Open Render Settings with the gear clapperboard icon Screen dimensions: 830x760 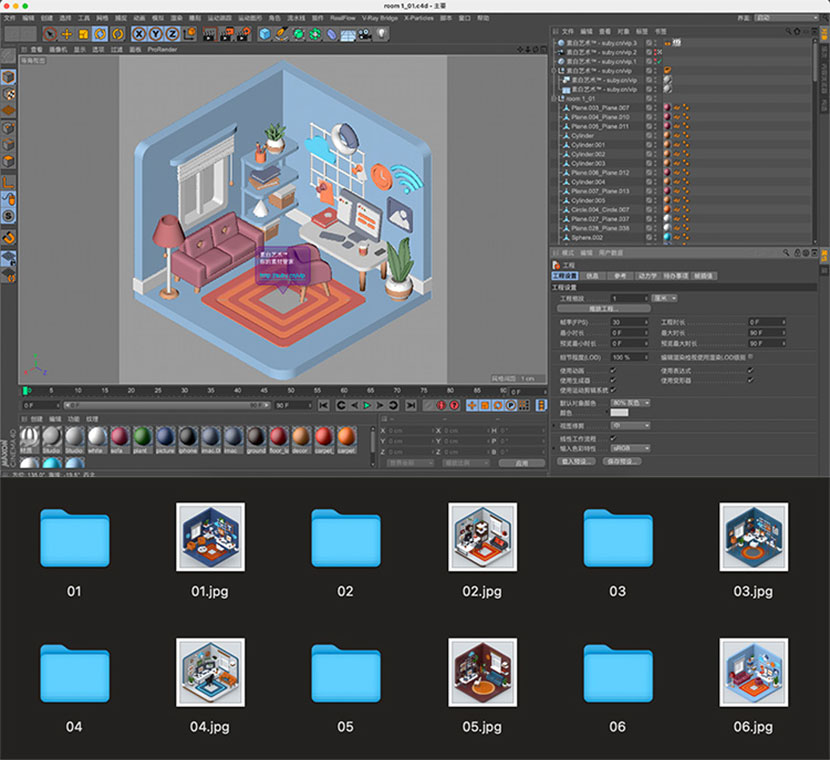pos(243,34)
